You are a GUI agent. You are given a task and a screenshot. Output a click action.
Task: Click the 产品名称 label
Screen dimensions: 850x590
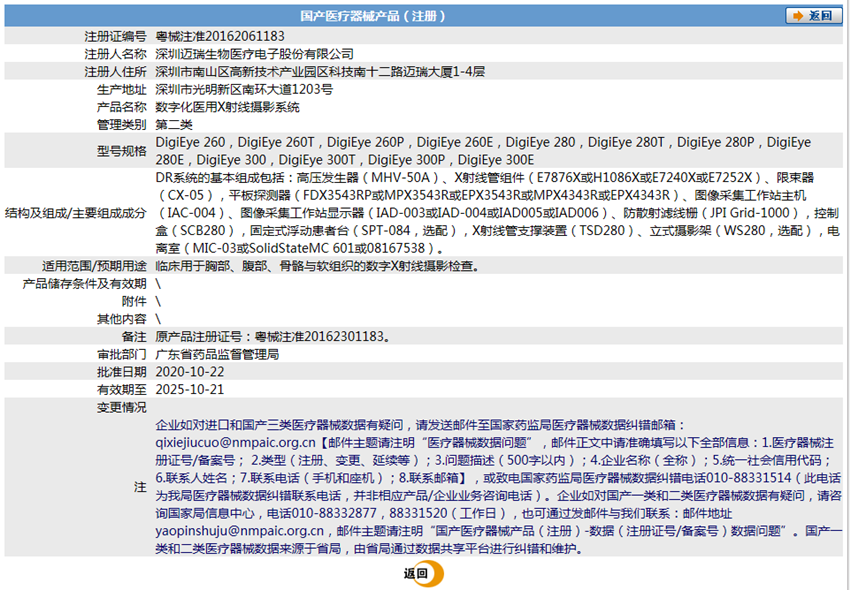[x=121, y=107]
